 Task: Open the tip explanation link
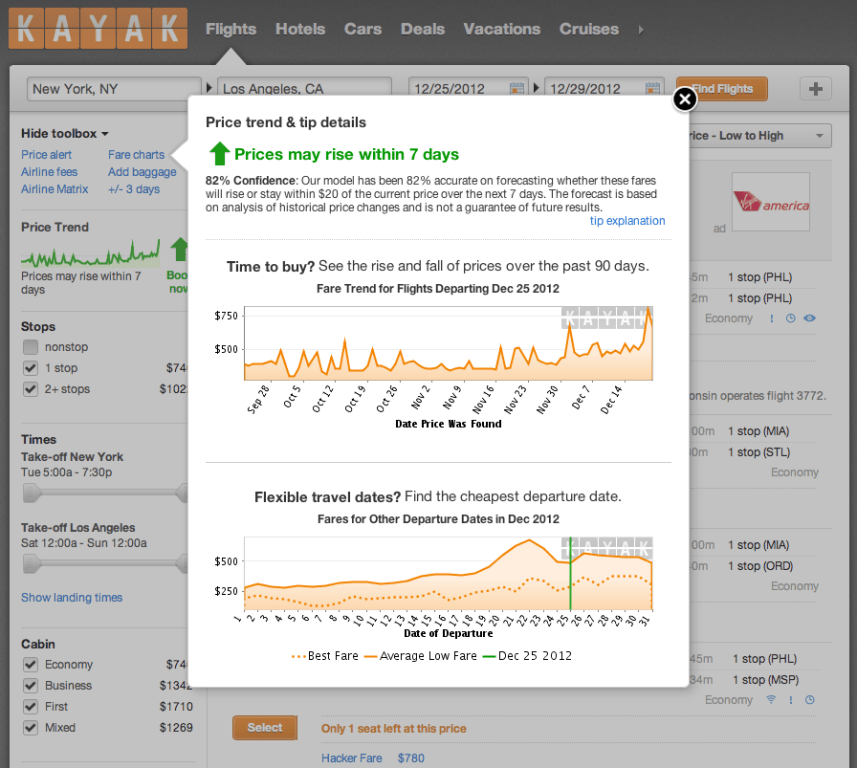[x=627, y=221]
